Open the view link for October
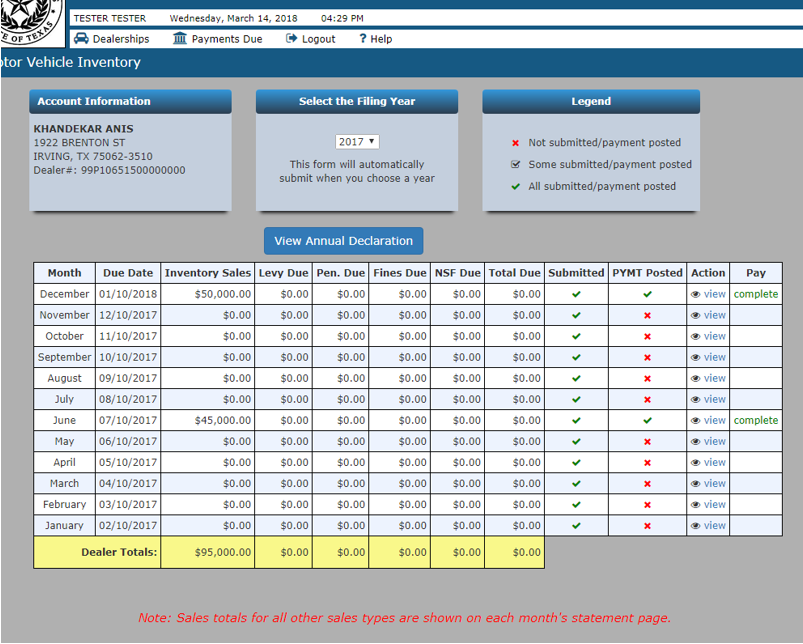The image size is (803, 644). (714, 337)
